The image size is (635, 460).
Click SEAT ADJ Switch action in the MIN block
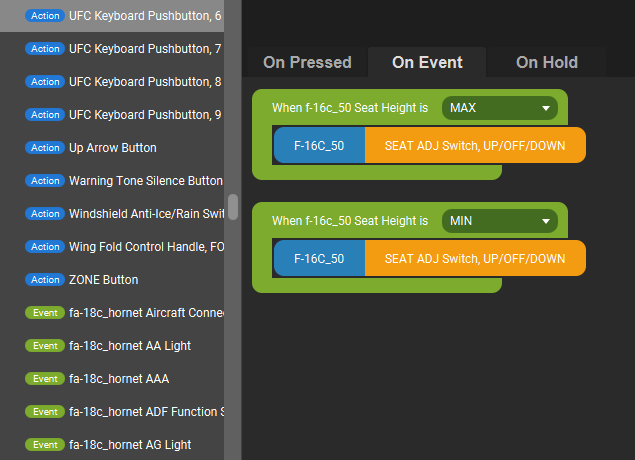474,259
